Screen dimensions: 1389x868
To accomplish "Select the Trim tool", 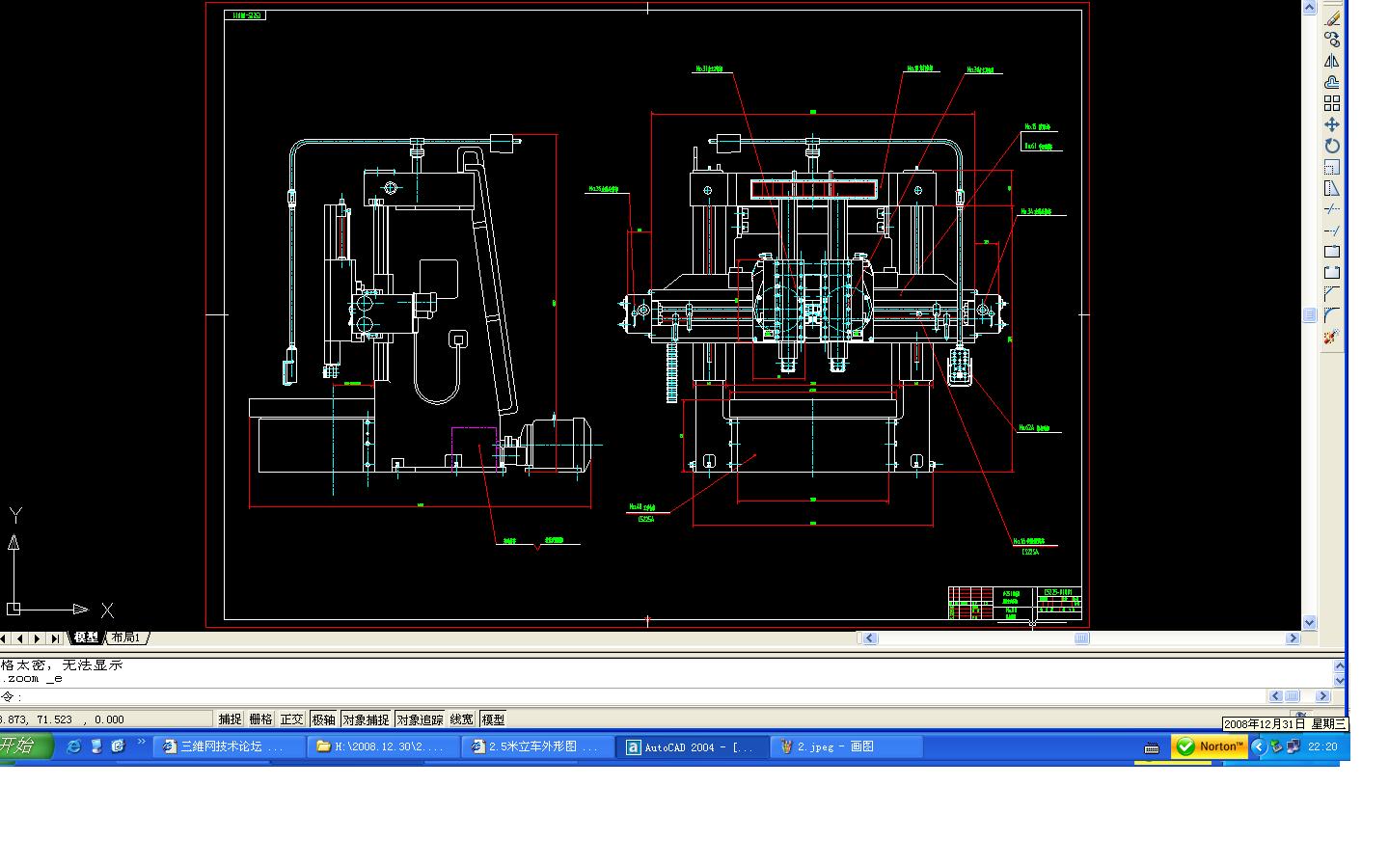I will 1332,209.
